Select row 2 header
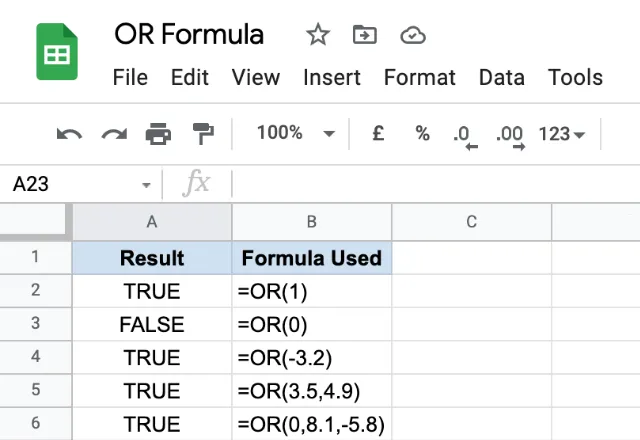640x440 pixels. 36,291
